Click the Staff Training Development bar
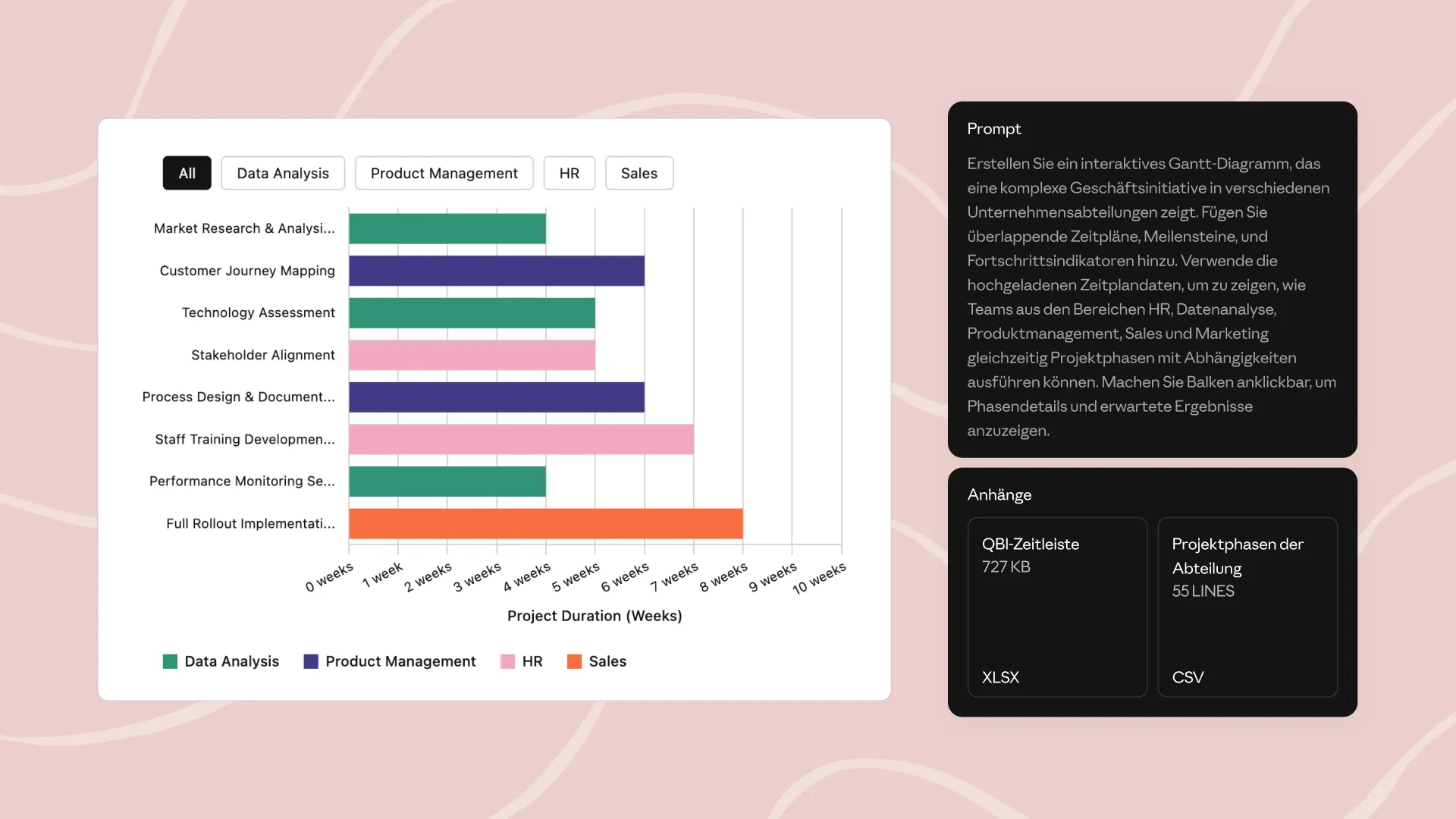 point(521,439)
